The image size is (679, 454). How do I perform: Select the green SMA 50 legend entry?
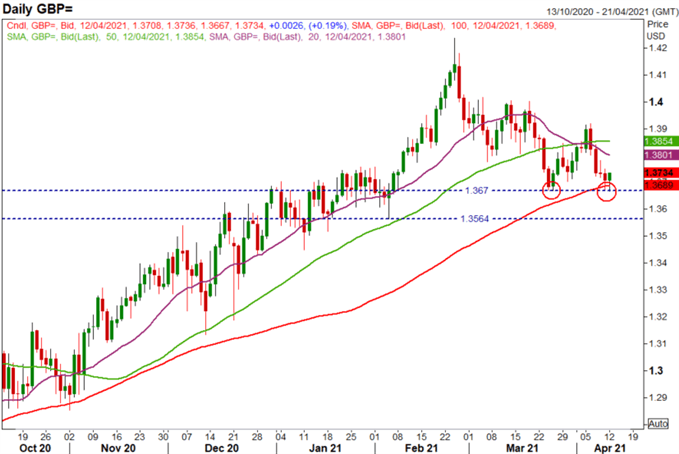(x=106, y=37)
